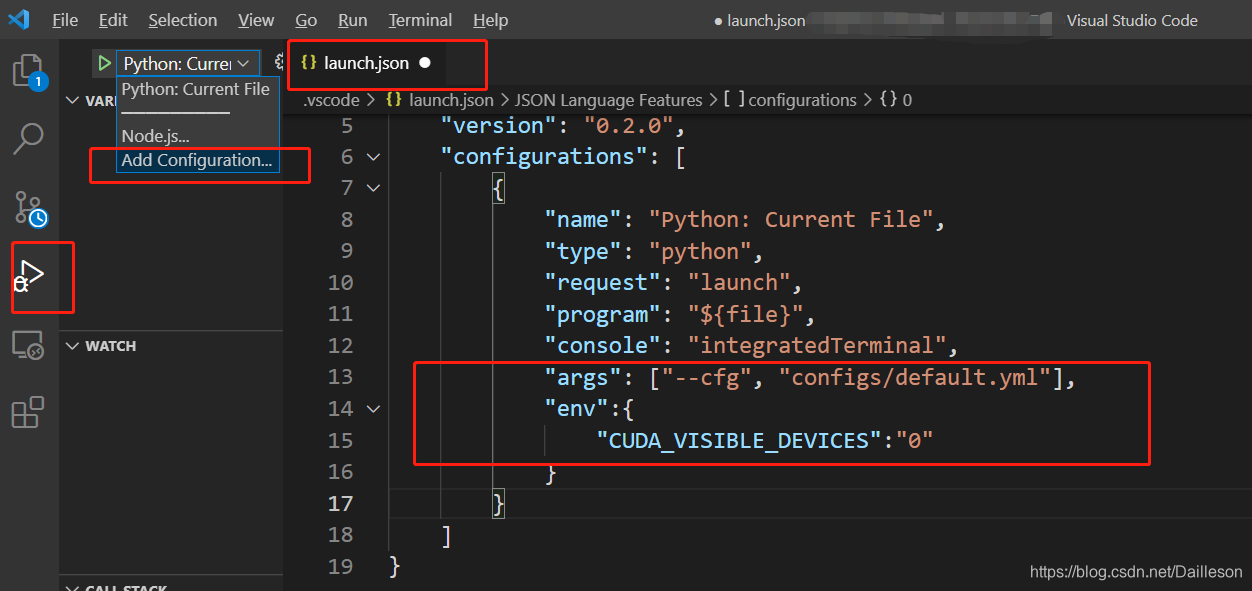Open the Extensions view
The image size is (1252, 591).
[27, 412]
